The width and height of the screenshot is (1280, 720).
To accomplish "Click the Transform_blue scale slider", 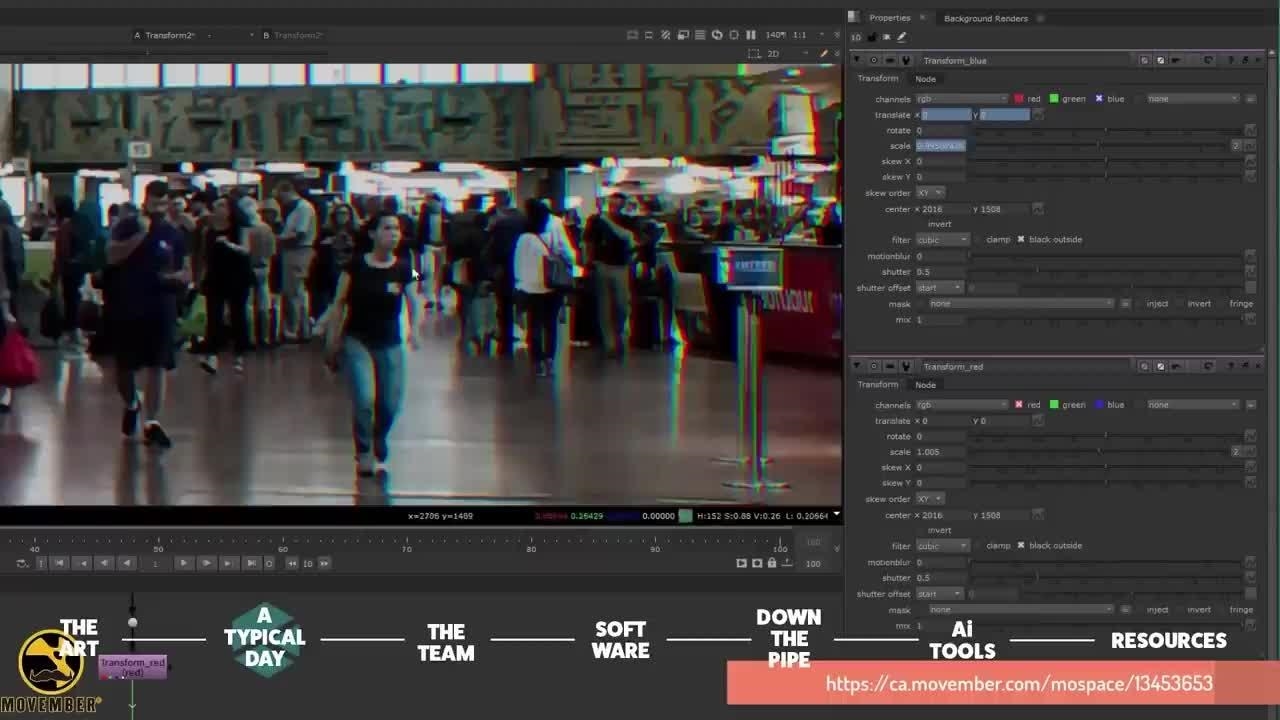I will 1100,146.
